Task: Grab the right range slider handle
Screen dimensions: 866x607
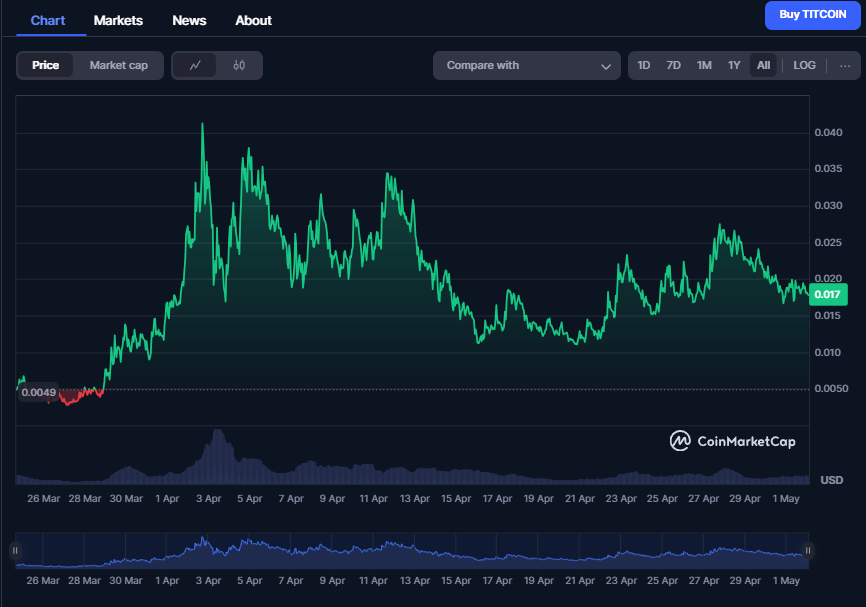Action: click(808, 550)
